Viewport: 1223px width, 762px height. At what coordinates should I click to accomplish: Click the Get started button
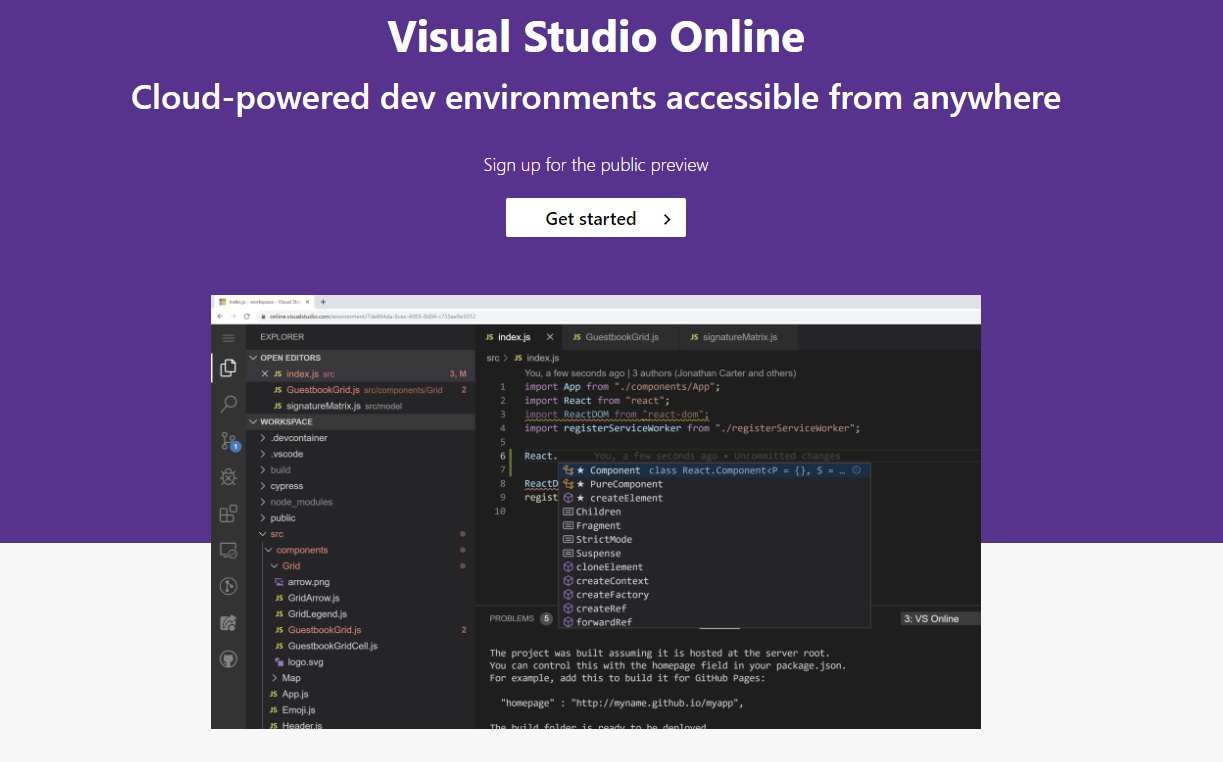click(596, 218)
